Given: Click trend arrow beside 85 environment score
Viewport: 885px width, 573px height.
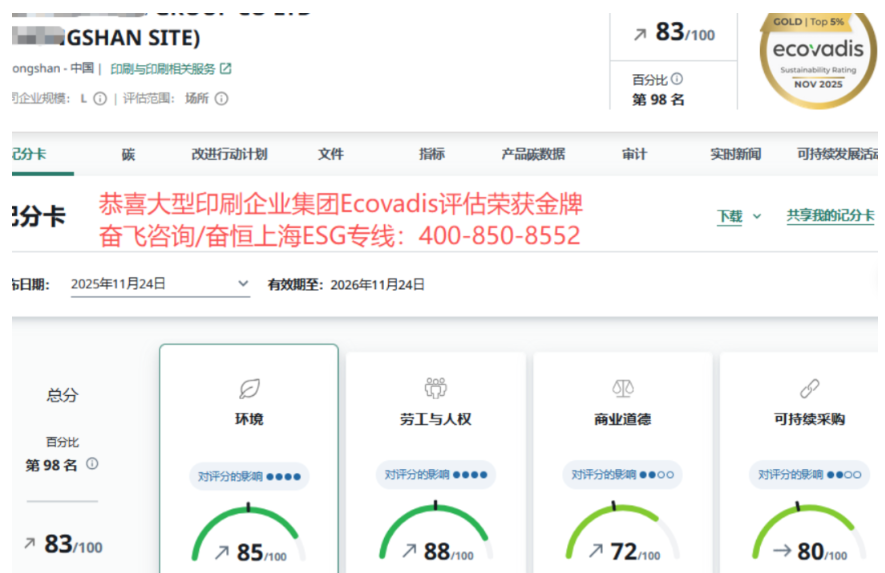Looking at the screenshot, I should click(x=222, y=552).
